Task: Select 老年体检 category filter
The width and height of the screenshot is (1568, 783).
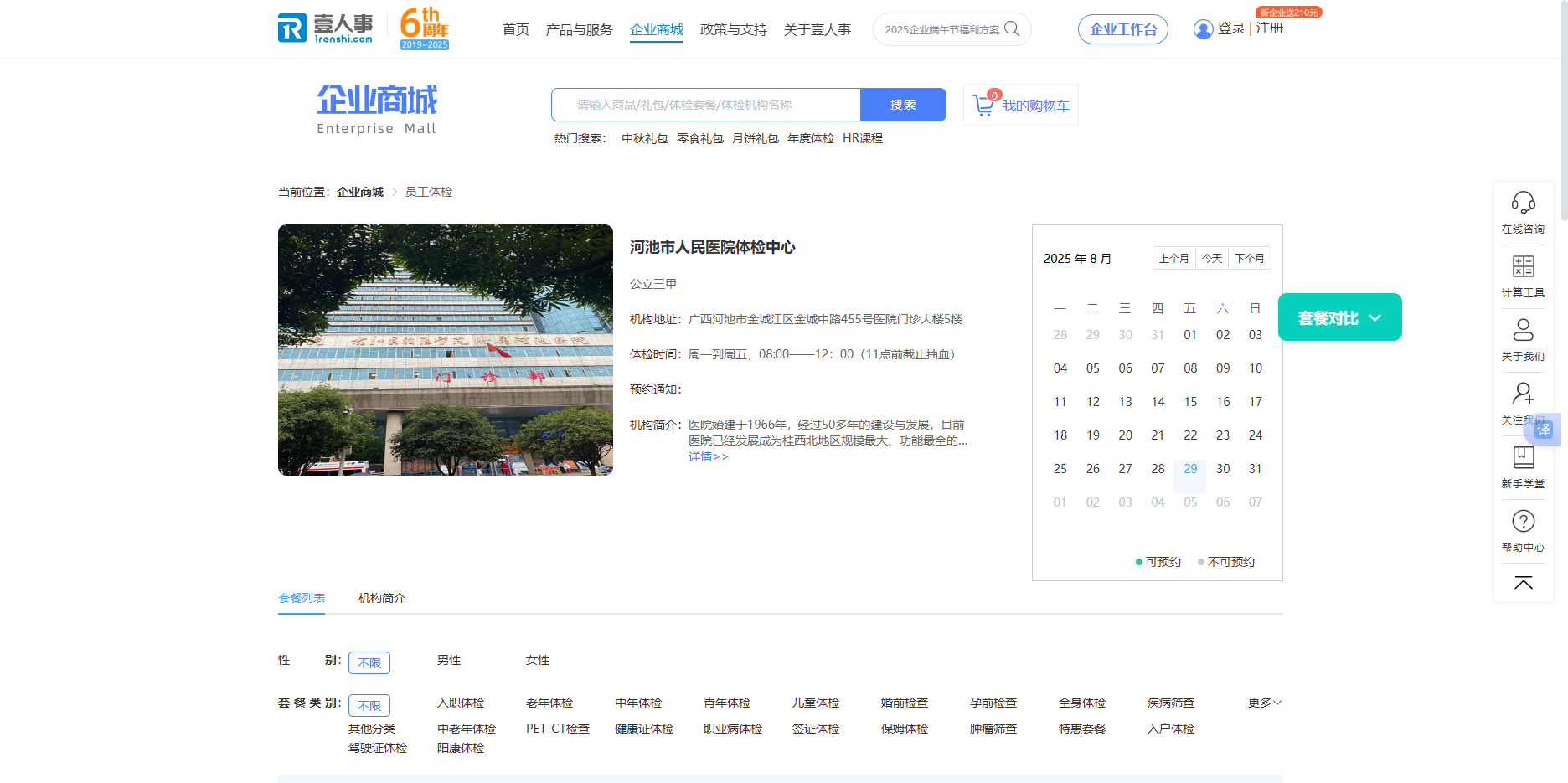Action: (549, 703)
